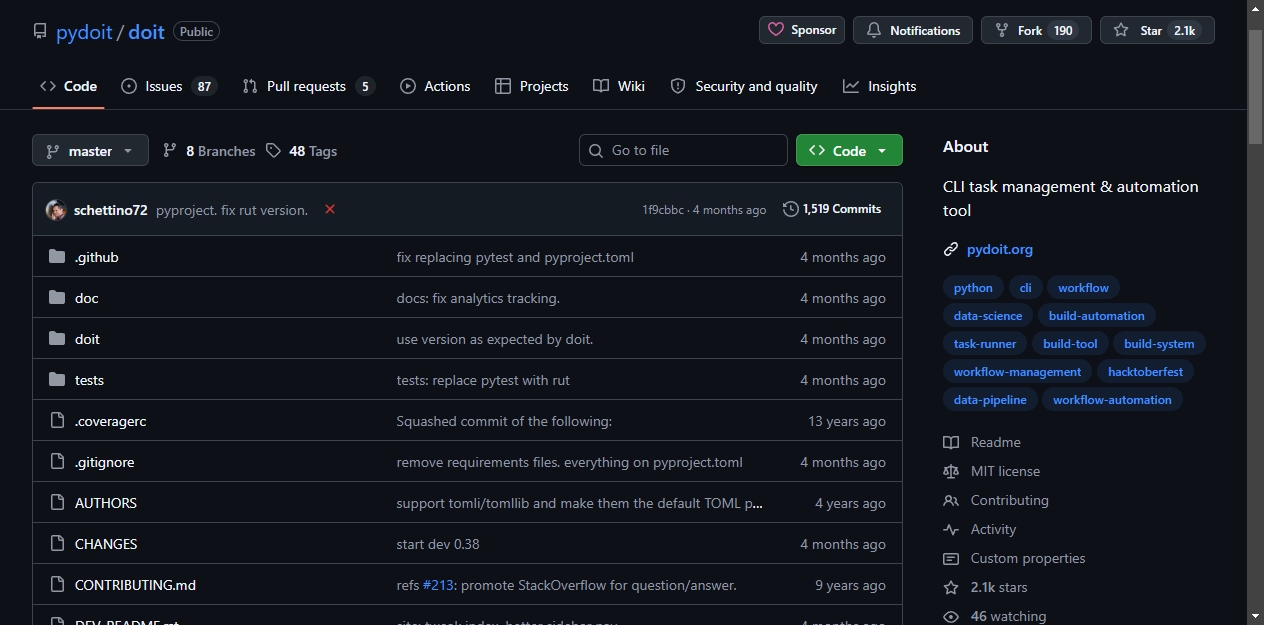Select the task-runner topic tag
The image size is (1264, 625).
[985, 343]
